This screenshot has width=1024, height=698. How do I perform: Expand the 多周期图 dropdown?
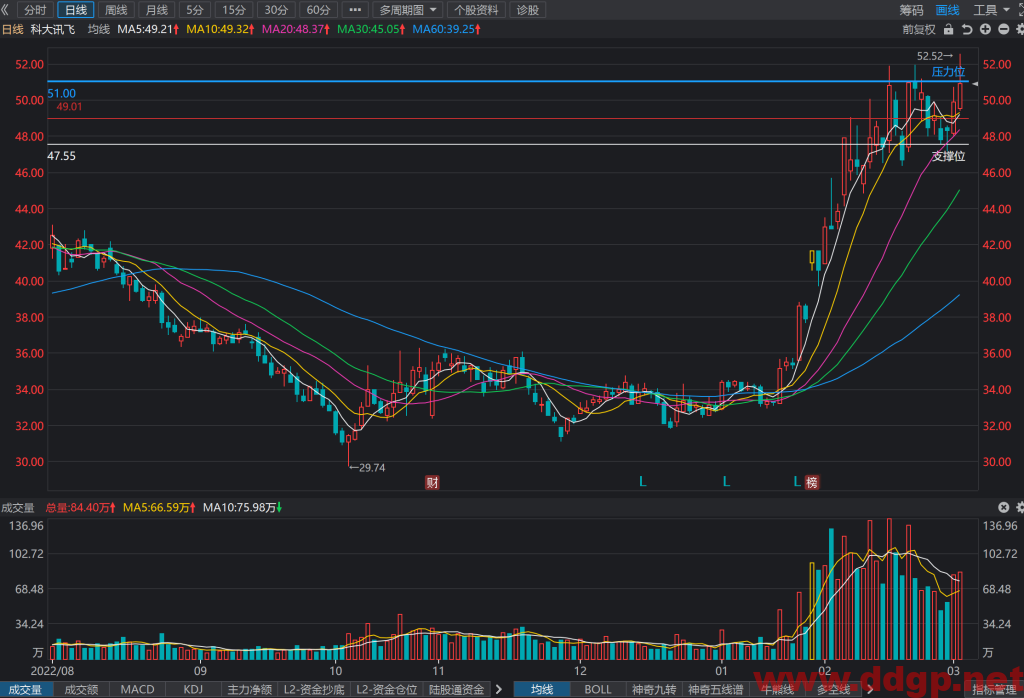point(408,10)
